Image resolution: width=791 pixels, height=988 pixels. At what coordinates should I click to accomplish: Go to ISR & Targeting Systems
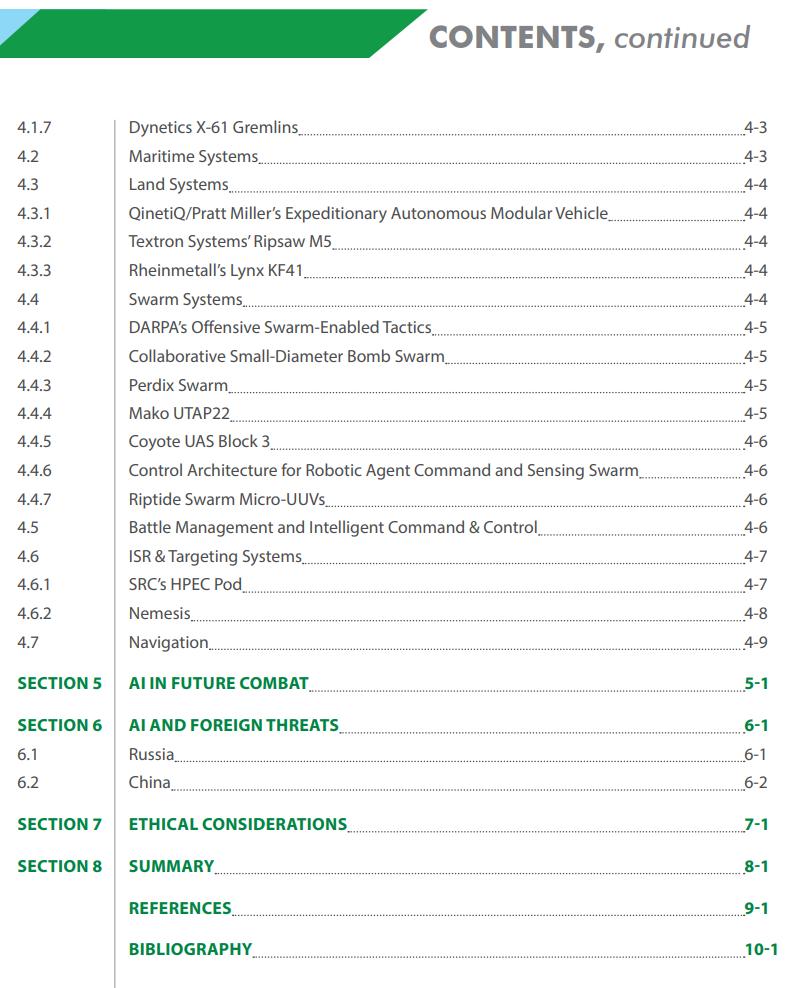[x=215, y=557]
